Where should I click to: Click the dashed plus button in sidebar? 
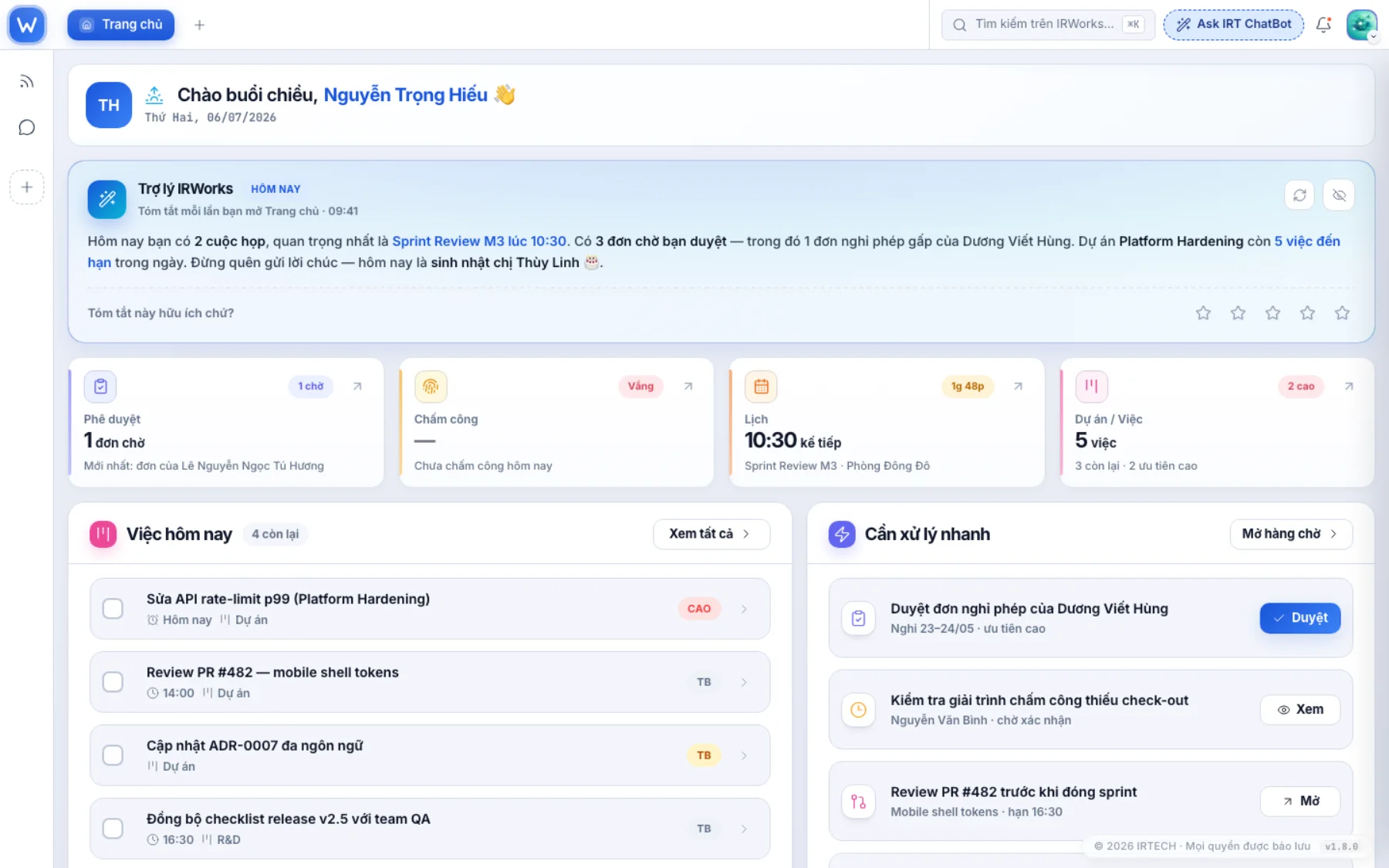[x=27, y=187]
